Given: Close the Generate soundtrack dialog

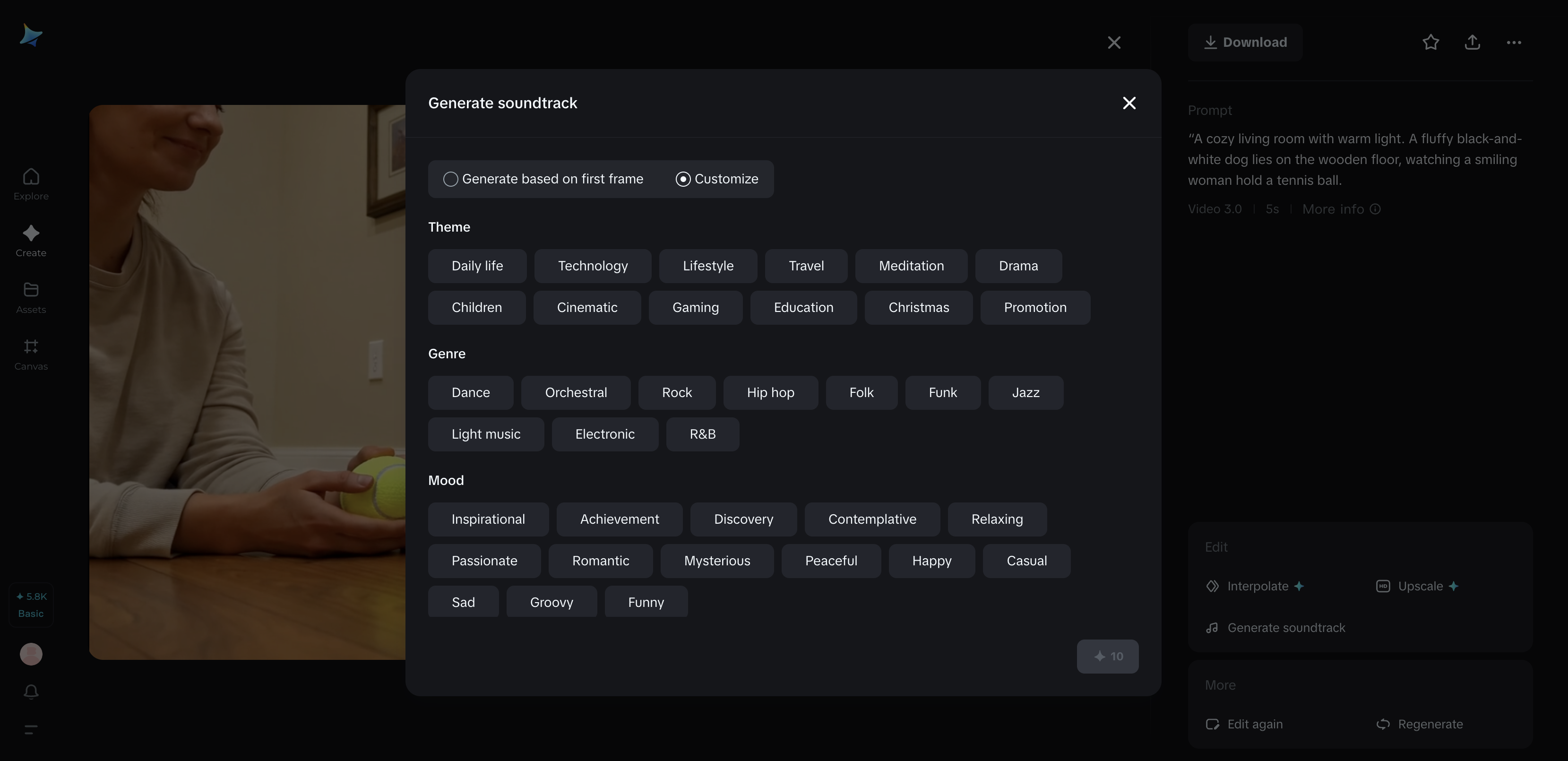Looking at the screenshot, I should (x=1129, y=103).
